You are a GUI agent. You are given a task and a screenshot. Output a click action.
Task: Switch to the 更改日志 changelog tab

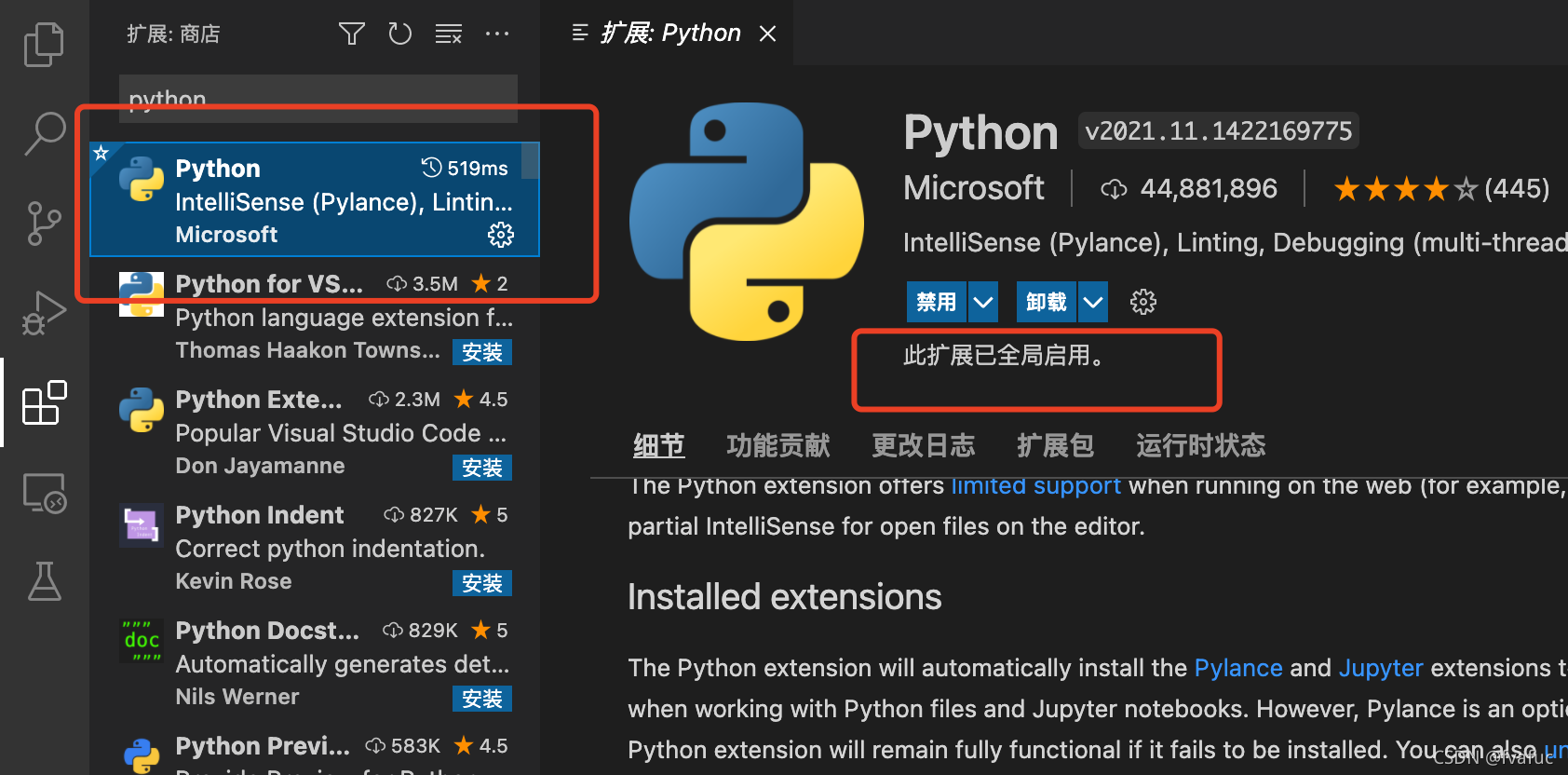924,445
